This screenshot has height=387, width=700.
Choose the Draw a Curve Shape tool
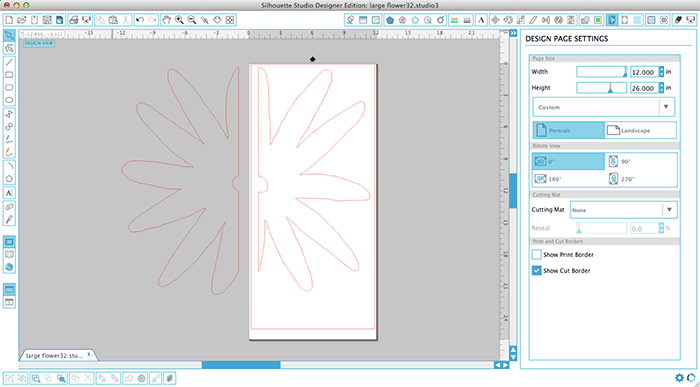(x=9, y=127)
